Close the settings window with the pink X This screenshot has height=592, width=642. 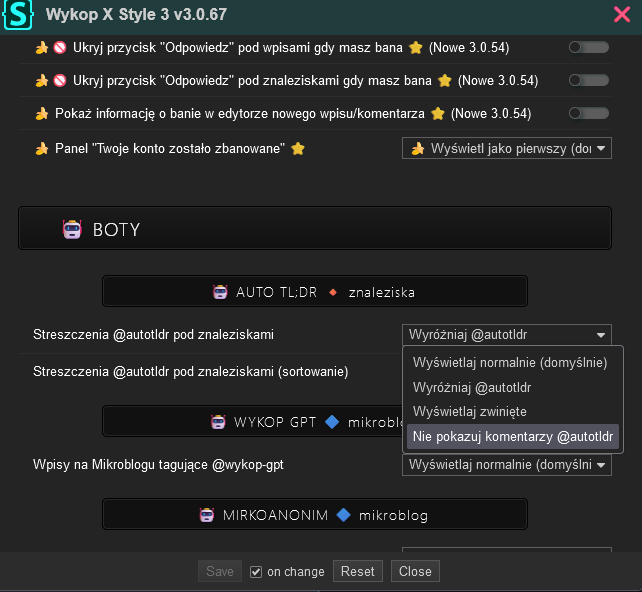coord(621,14)
